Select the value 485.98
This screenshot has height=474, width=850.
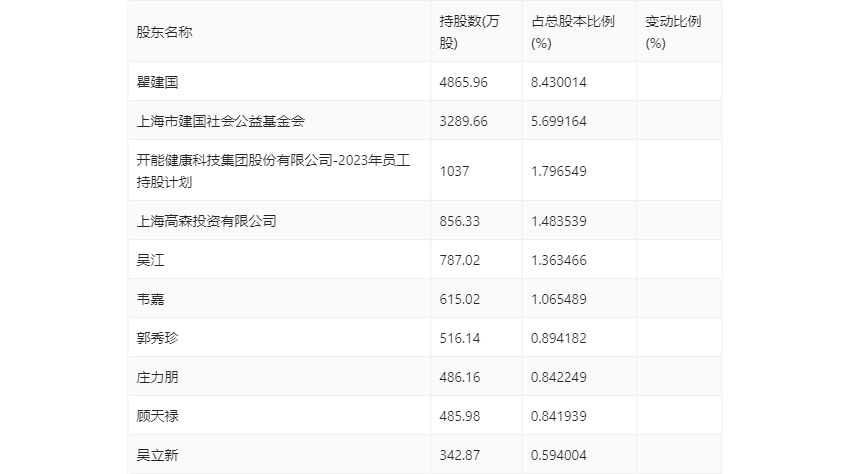(460, 416)
